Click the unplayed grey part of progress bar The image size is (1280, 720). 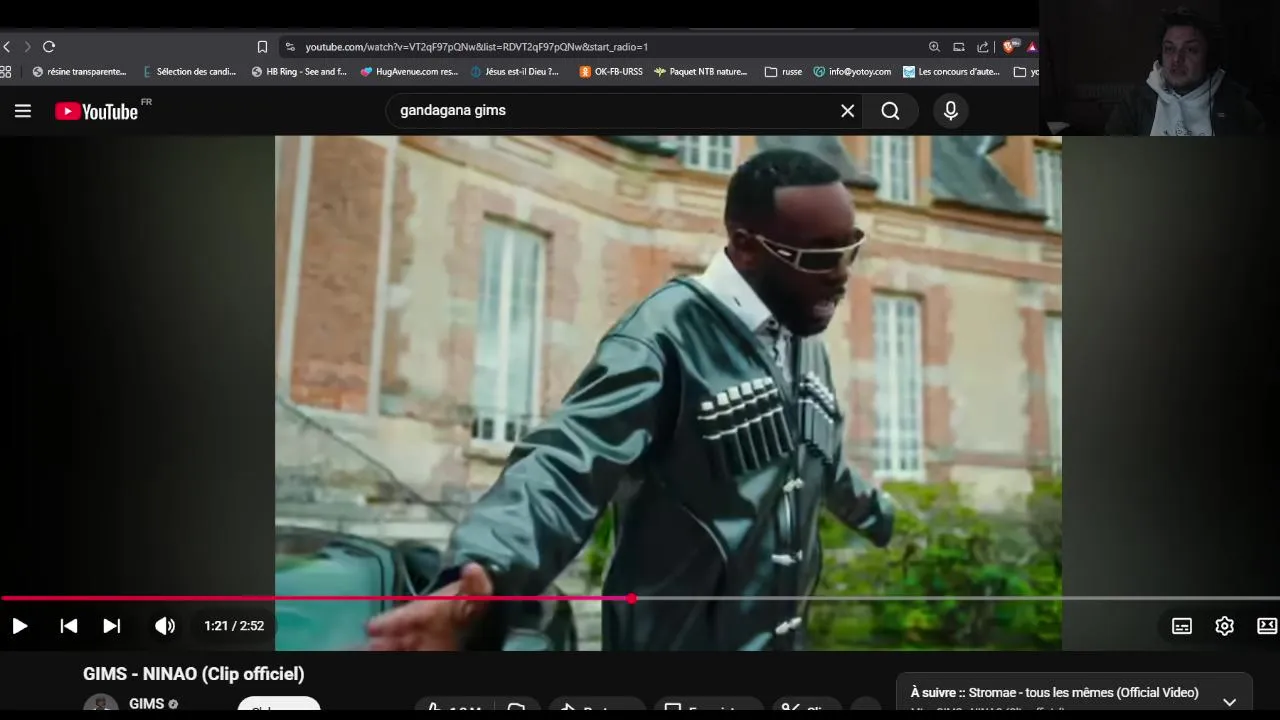click(958, 598)
